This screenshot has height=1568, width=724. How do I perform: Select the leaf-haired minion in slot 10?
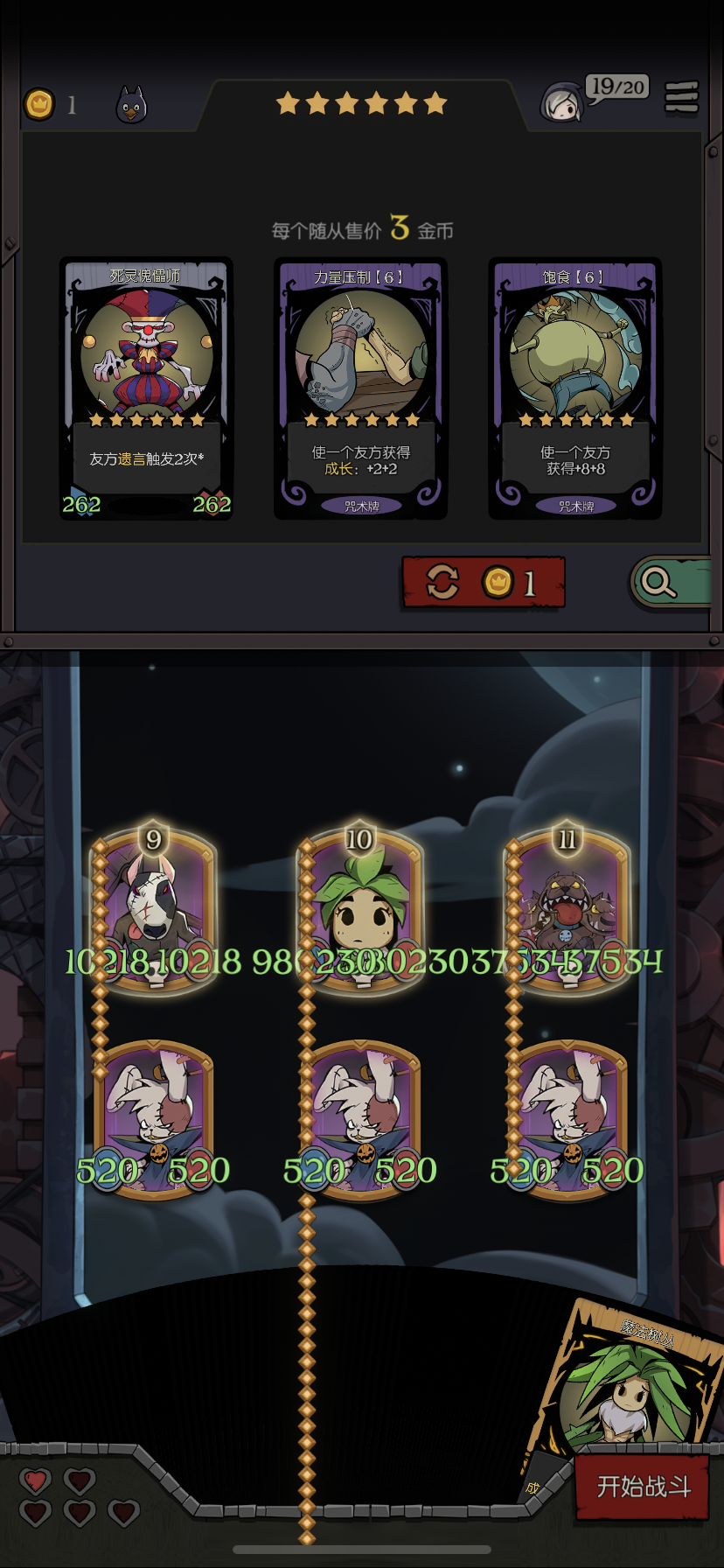[x=361, y=910]
